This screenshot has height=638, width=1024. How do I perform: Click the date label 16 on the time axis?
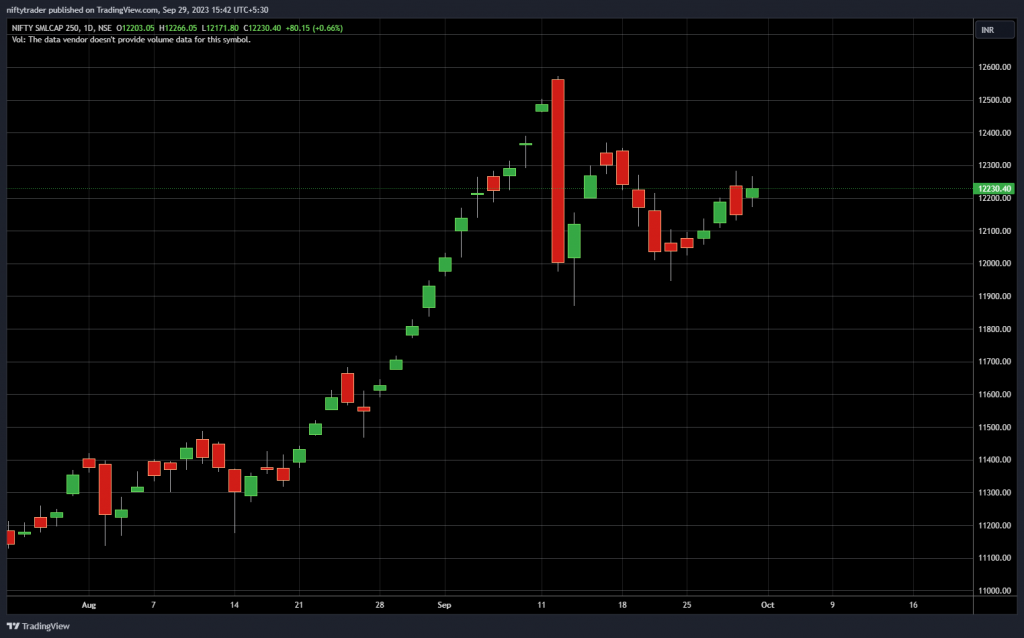[x=913, y=605]
